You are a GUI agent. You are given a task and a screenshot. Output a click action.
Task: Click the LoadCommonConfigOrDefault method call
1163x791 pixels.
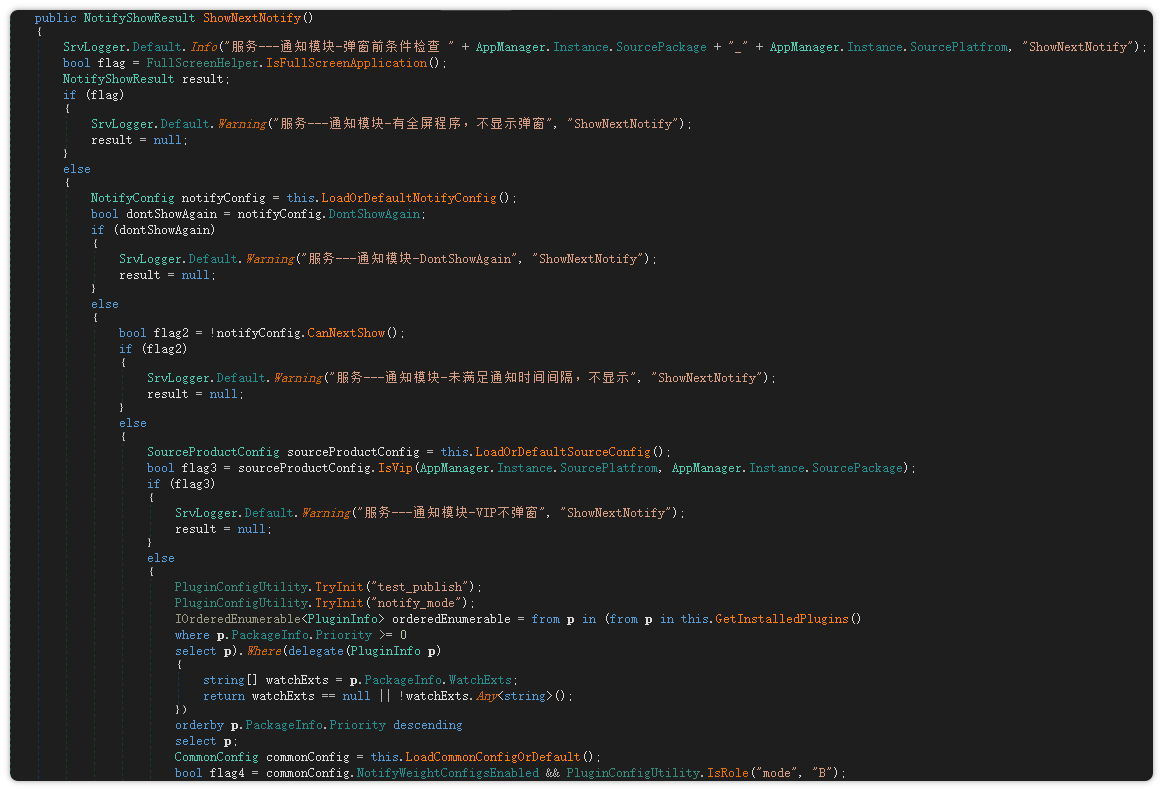492,757
